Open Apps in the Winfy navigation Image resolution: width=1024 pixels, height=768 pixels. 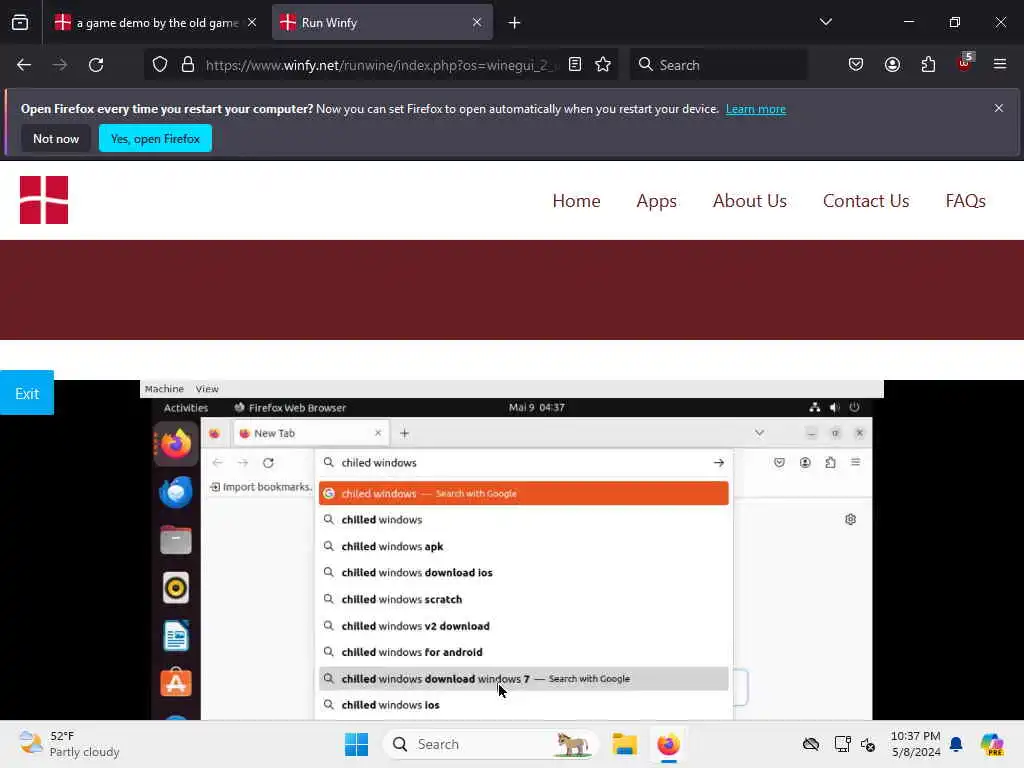coord(656,200)
